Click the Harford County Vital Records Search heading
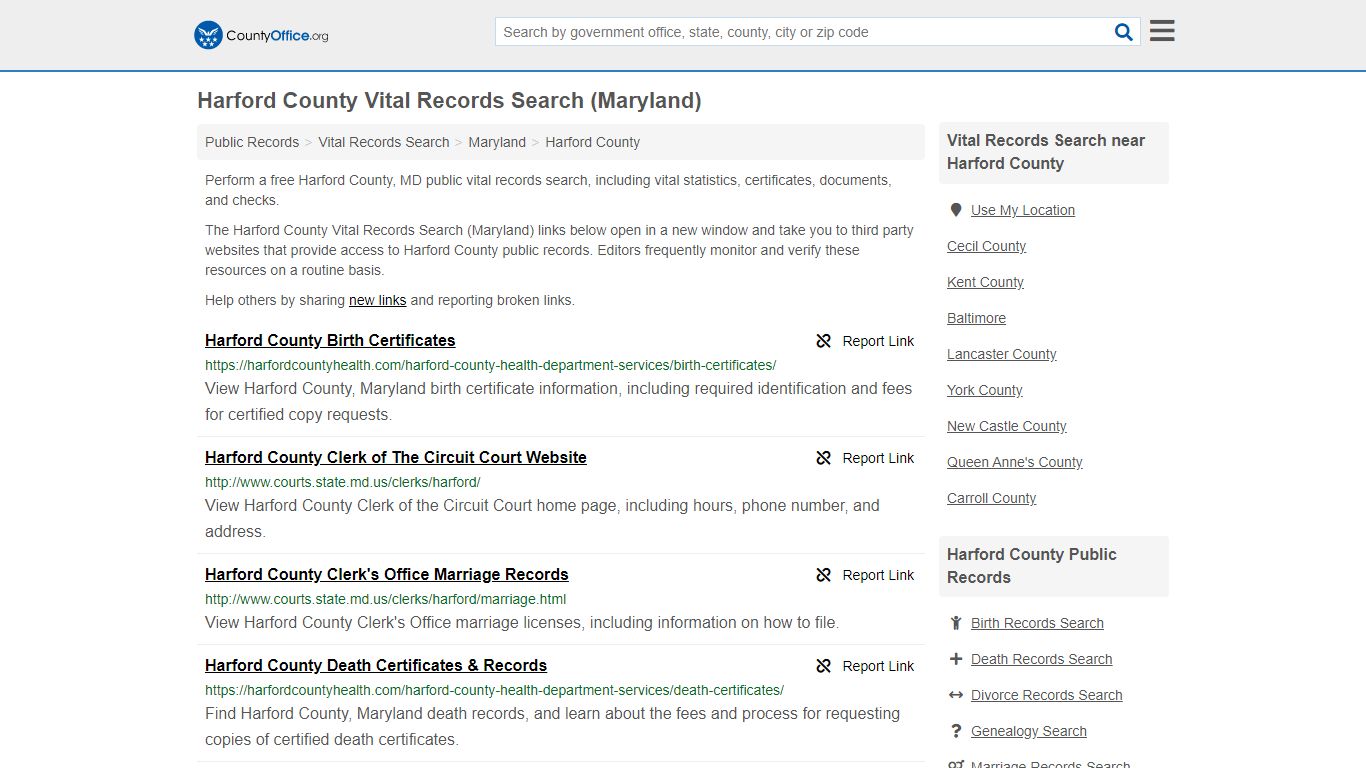The width and height of the screenshot is (1366, 768). pos(449,101)
